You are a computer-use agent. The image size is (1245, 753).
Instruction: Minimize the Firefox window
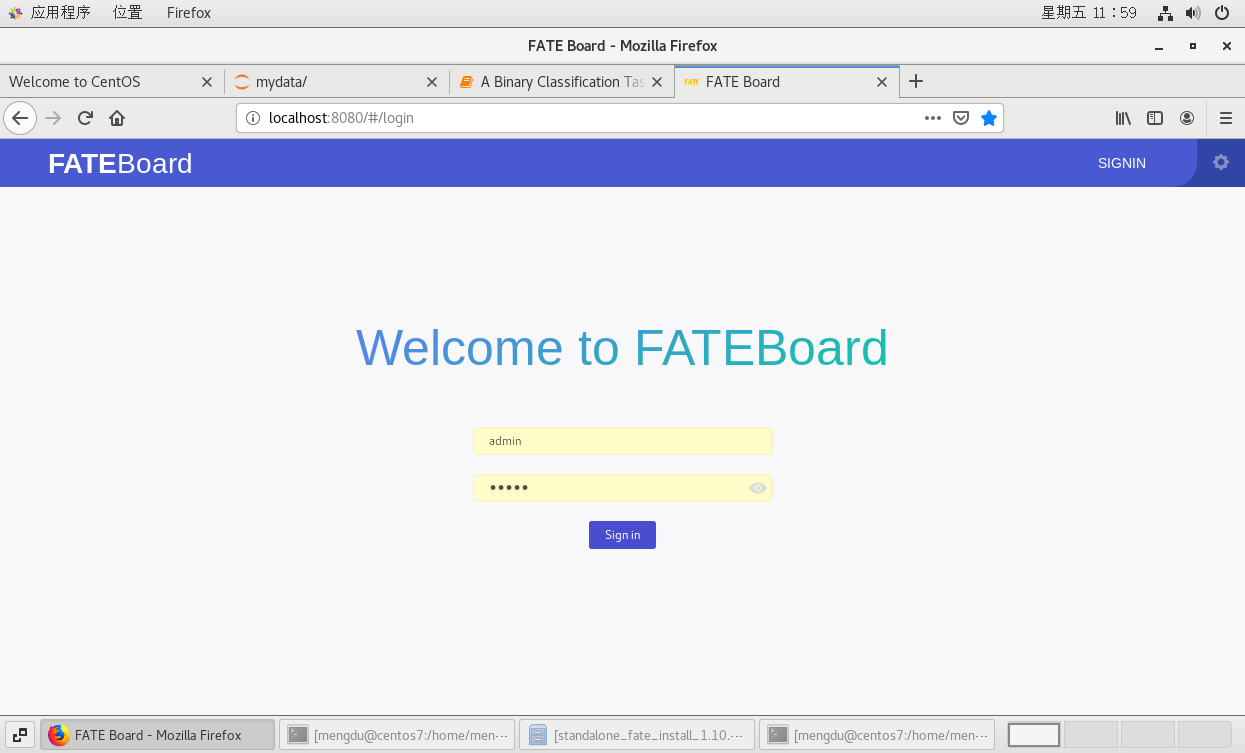click(x=1159, y=47)
